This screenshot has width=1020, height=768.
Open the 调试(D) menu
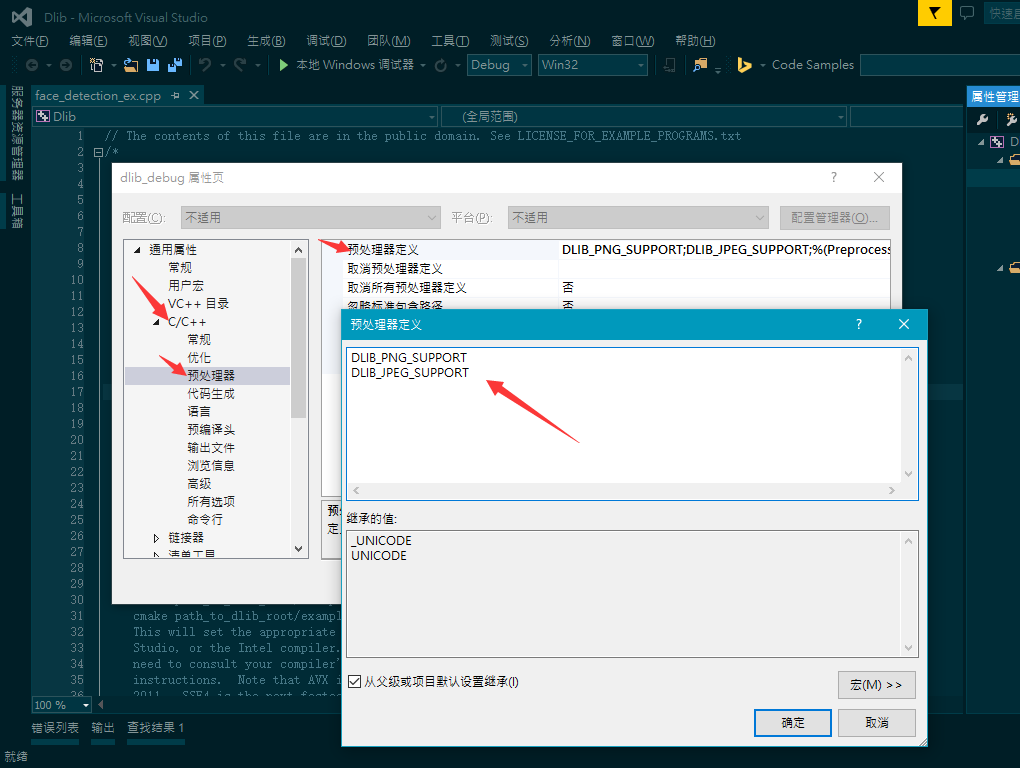327,41
